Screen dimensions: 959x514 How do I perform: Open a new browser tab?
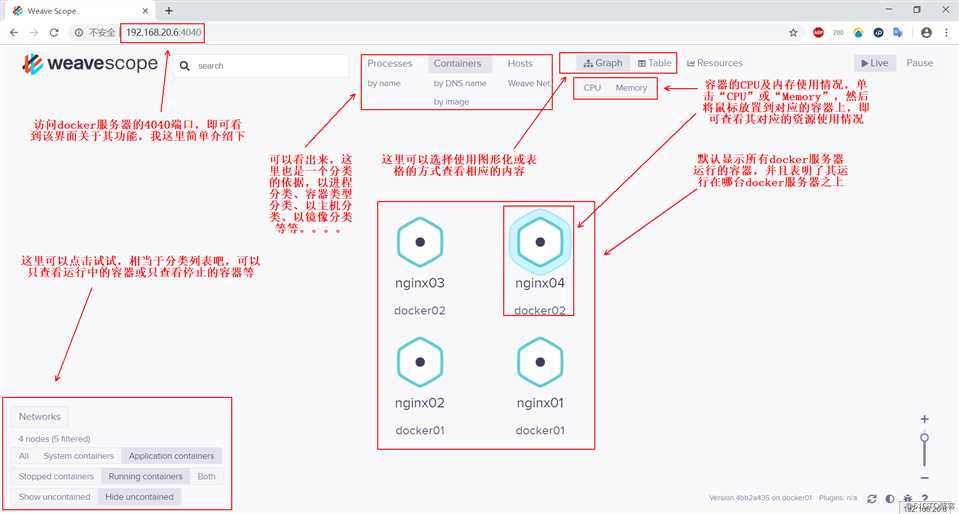click(x=169, y=10)
